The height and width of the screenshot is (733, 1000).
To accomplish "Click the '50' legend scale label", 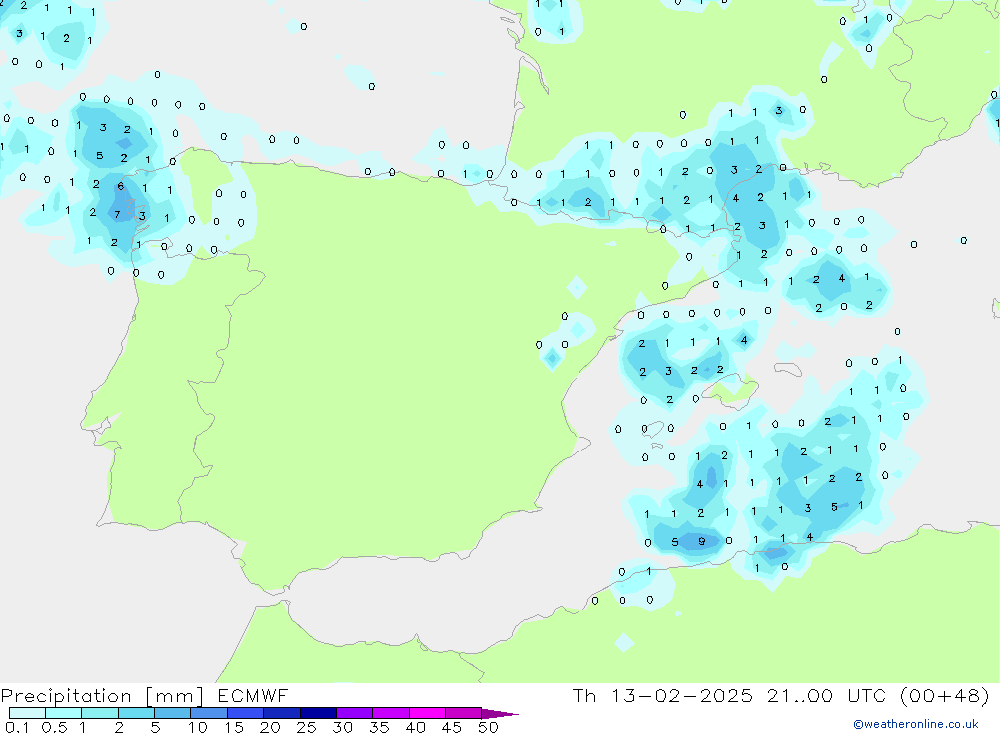I will [488, 727].
